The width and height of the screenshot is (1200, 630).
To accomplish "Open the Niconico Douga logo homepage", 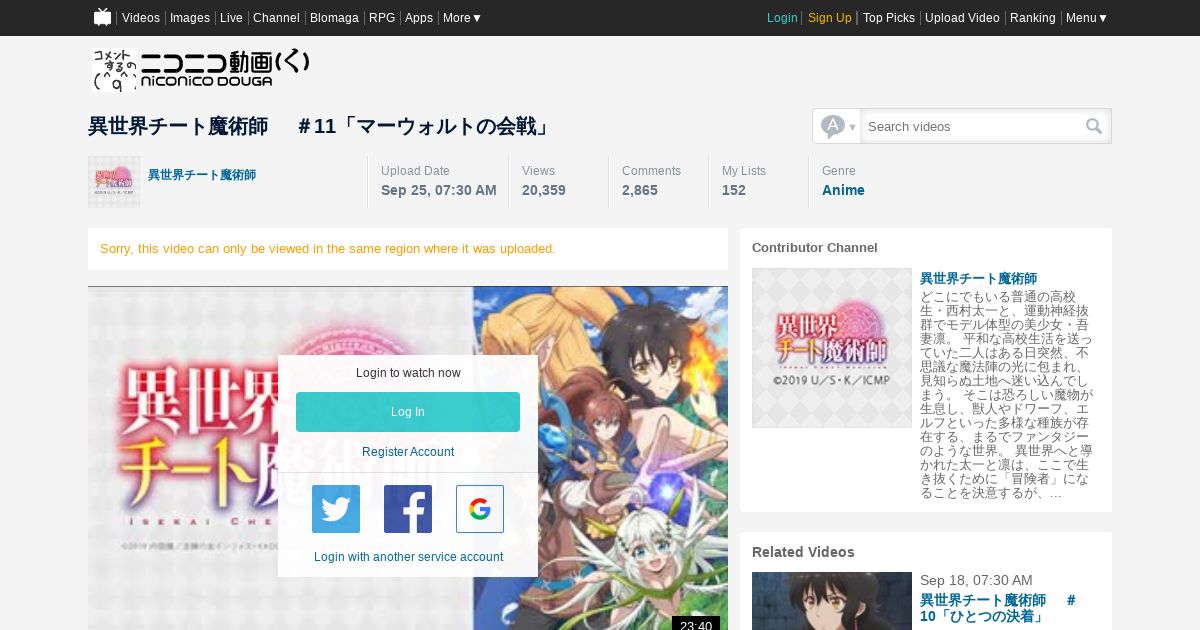I will point(200,69).
